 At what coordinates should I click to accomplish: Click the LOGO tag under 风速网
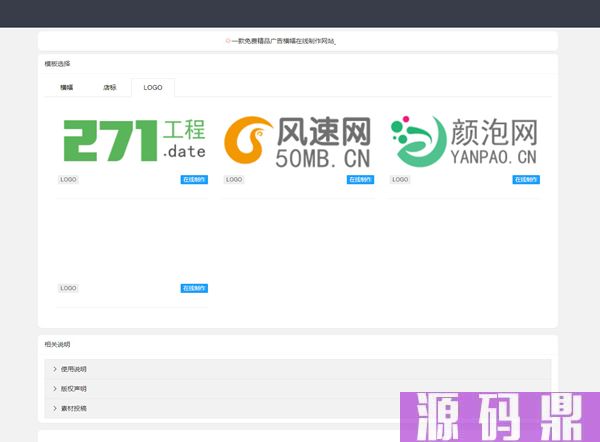pyautogui.click(x=234, y=179)
